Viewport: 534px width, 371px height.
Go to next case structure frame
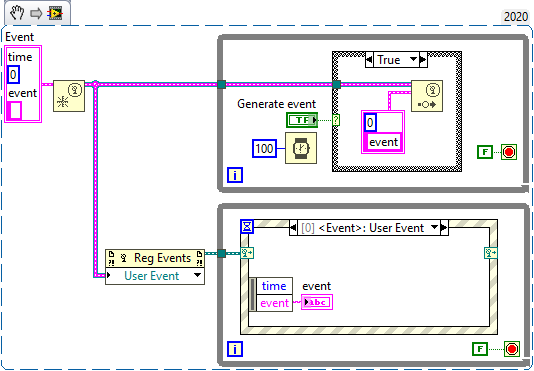tap(423, 60)
